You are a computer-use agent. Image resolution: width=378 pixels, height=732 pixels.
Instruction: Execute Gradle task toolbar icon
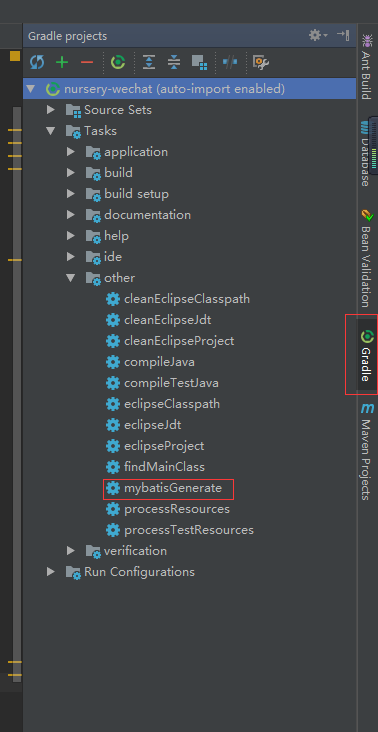click(x=118, y=62)
